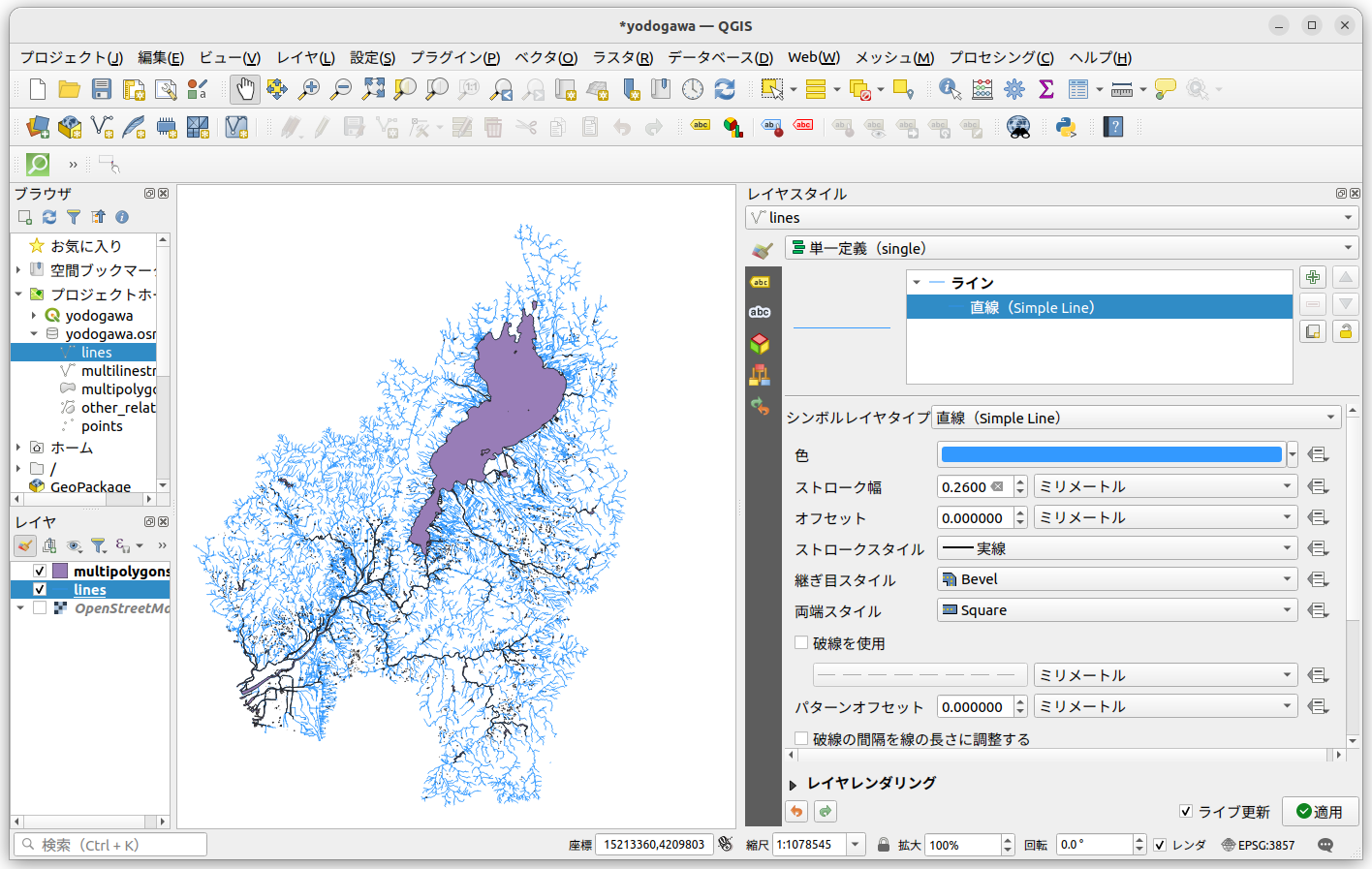The width and height of the screenshot is (1372, 869).
Task: Open the Temporal Controller panel icon
Action: tap(693, 88)
